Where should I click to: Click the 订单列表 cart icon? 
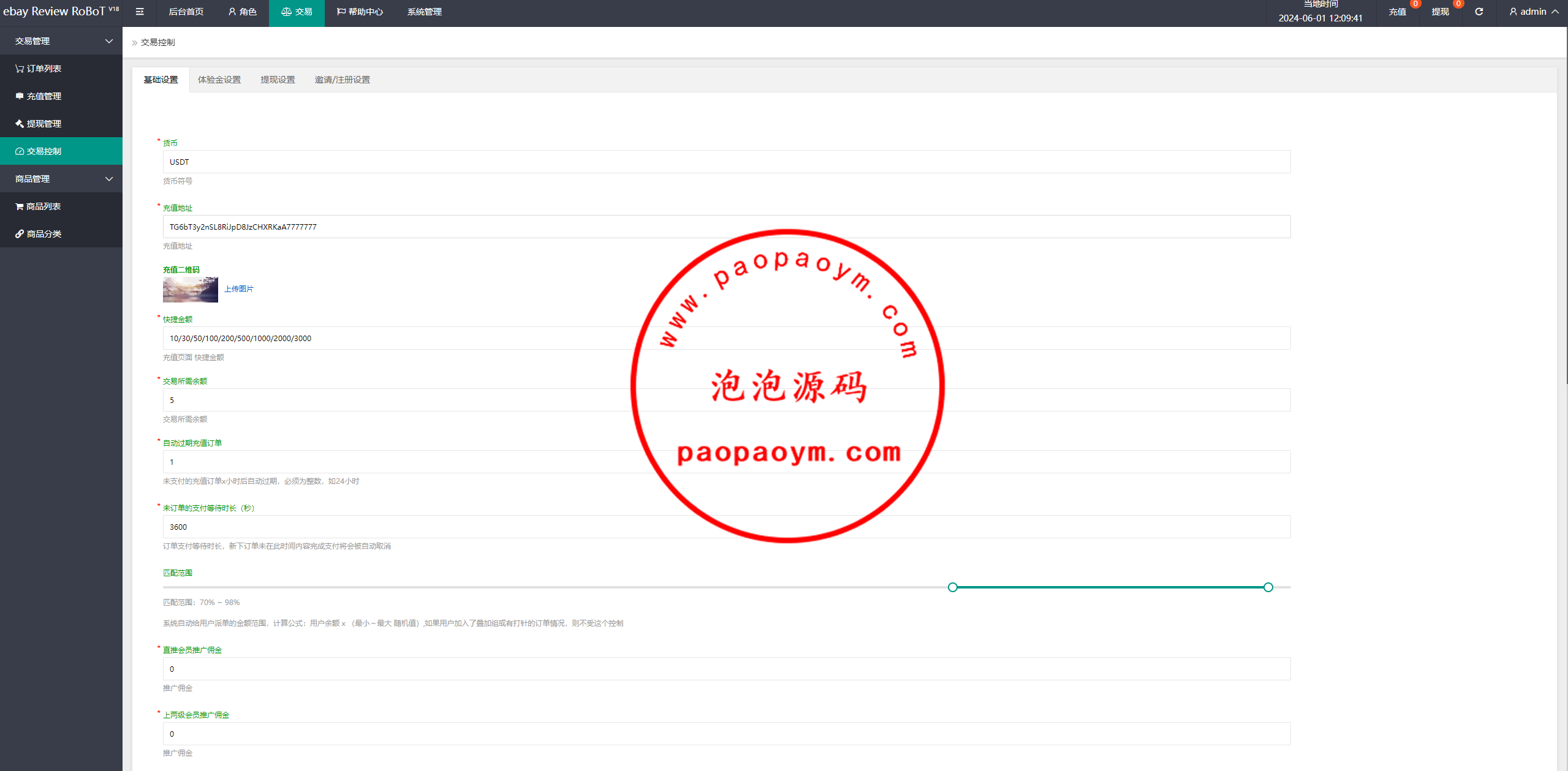pyautogui.click(x=20, y=69)
